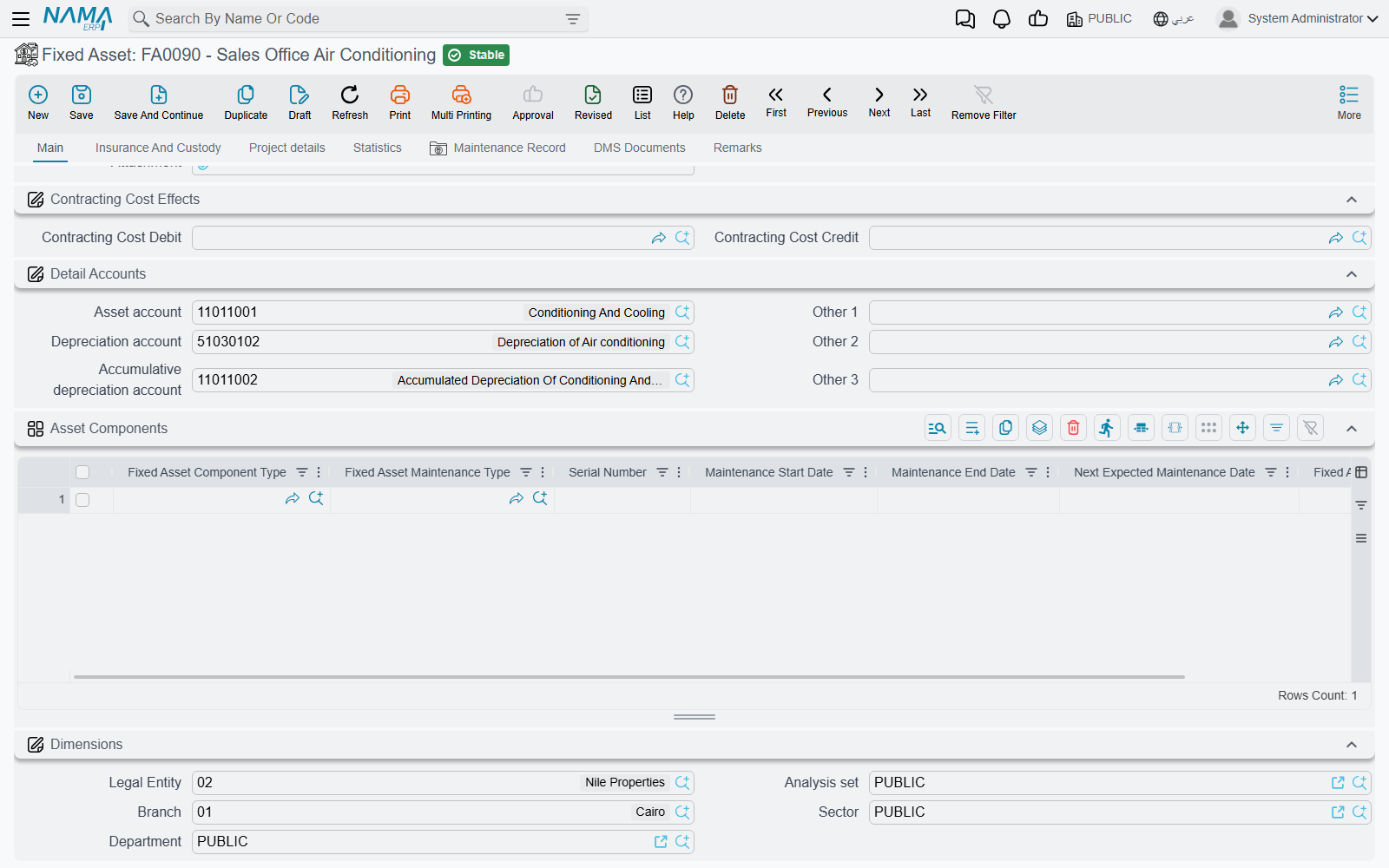Click the PUBLIC company button in header
The height and width of the screenshot is (868, 1389).
point(1099,19)
